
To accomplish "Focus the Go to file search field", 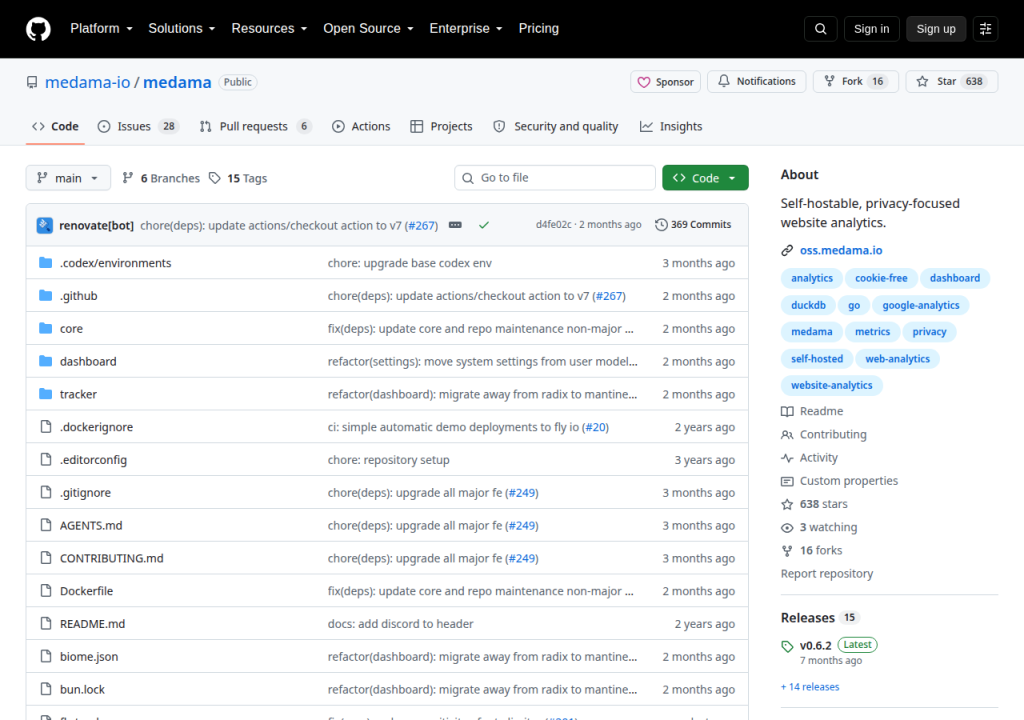I will [555, 178].
